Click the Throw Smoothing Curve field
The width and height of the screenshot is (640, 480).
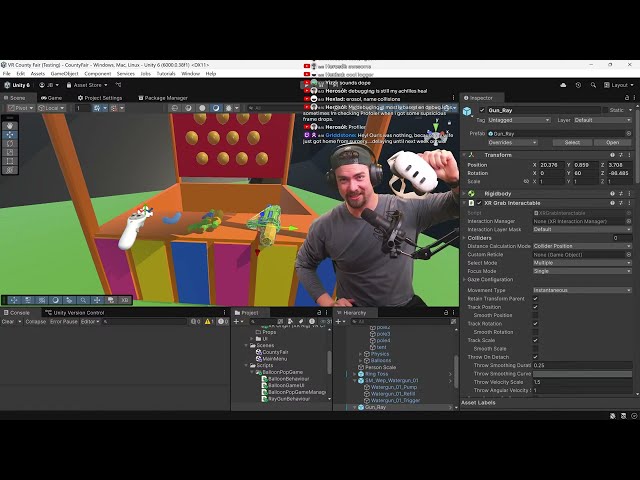pos(582,374)
